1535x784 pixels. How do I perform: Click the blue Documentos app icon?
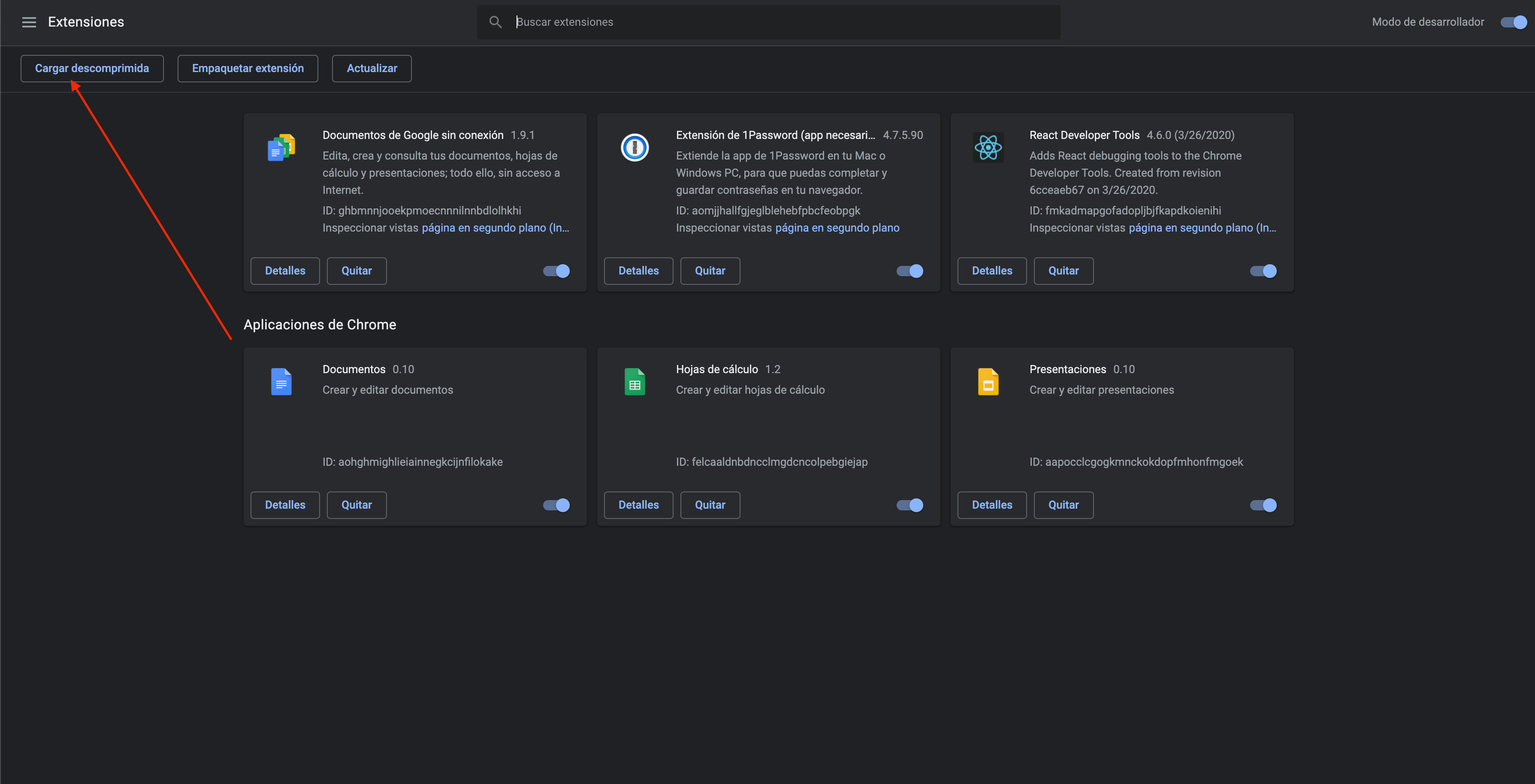[281, 382]
